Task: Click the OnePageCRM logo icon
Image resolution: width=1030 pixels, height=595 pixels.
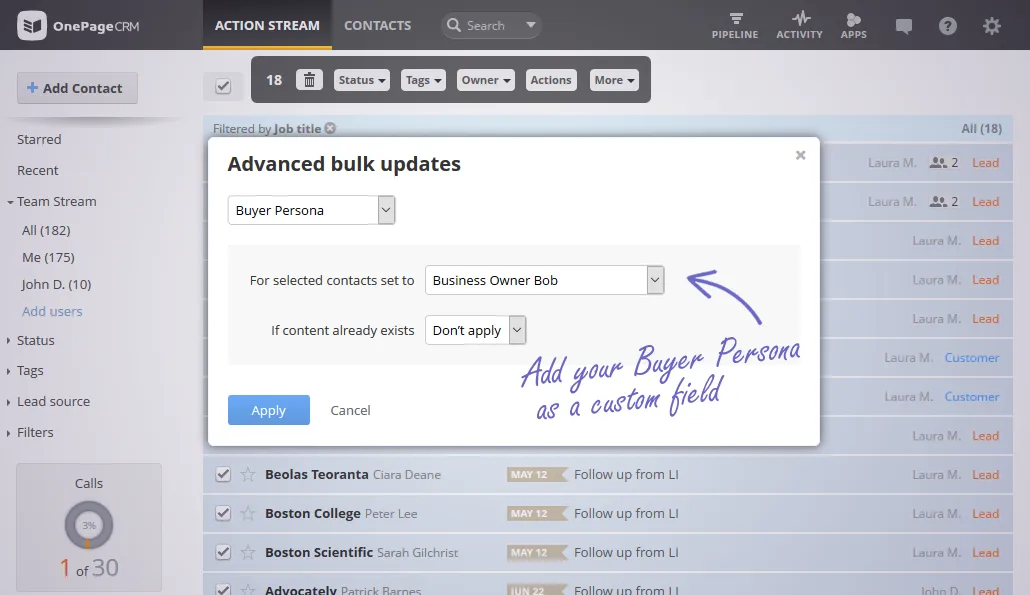Action: (32, 26)
